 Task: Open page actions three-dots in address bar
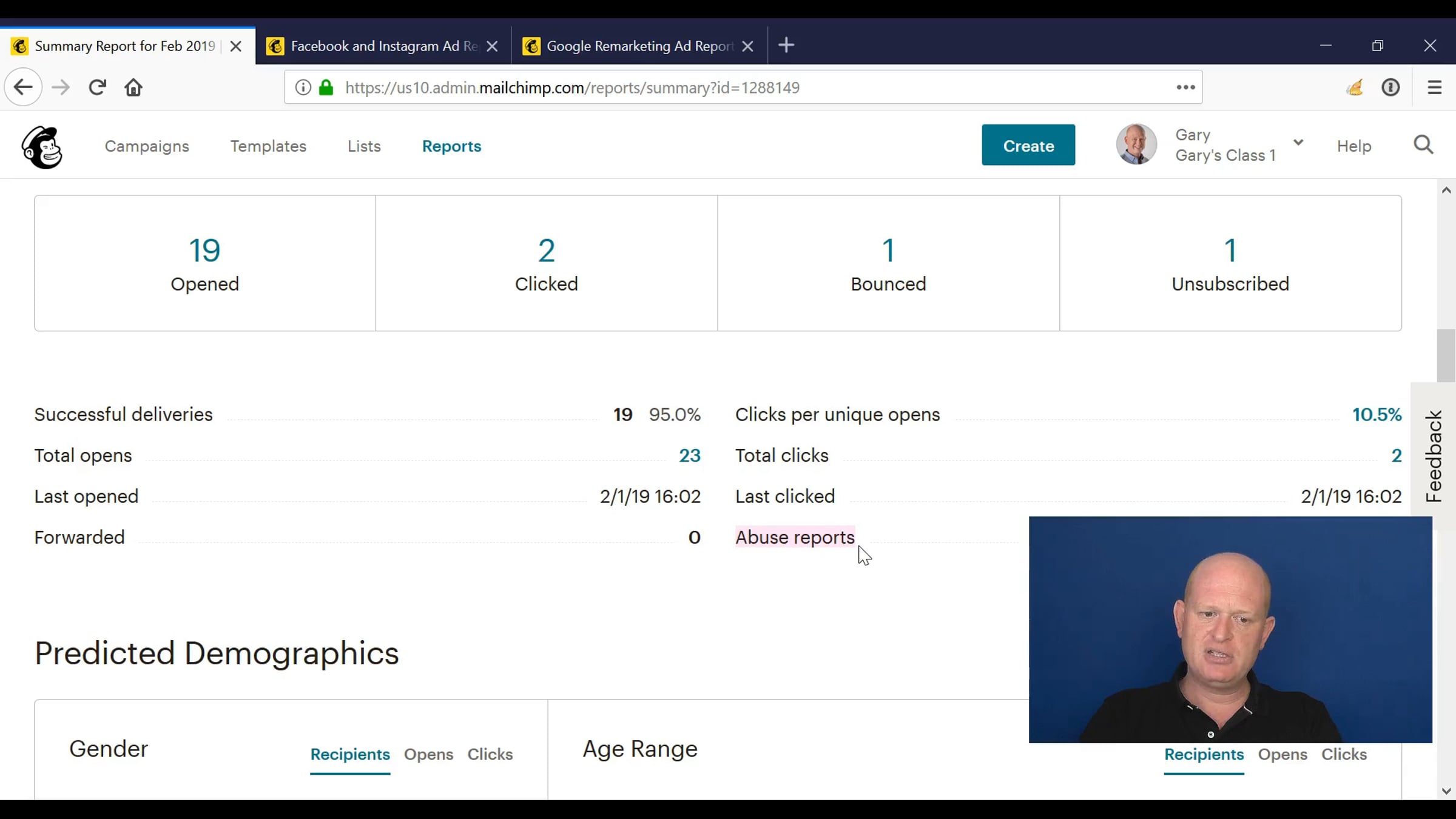click(1185, 87)
